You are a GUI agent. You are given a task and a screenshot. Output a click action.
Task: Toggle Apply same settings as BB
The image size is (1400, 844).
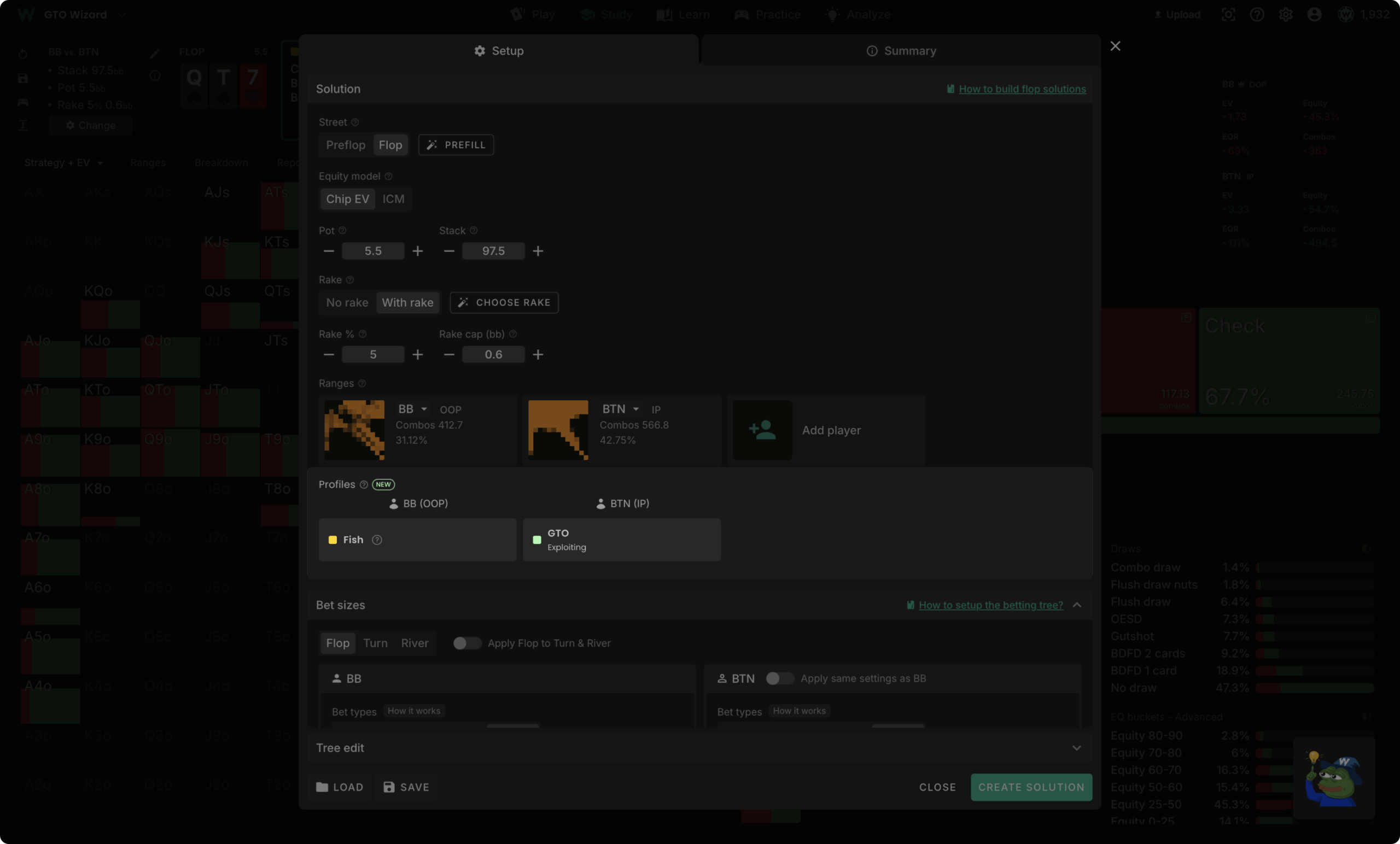point(779,678)
